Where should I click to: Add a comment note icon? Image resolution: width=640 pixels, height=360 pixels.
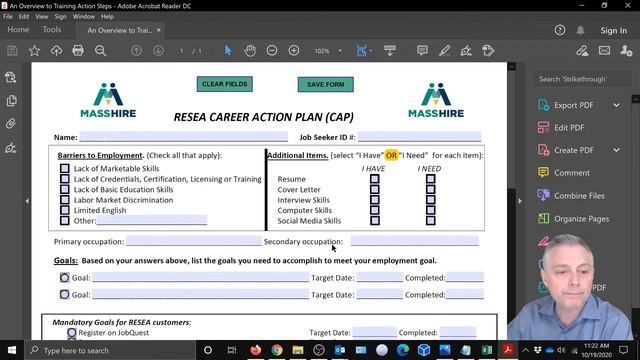pyautogui.click(x=422, y=51)
